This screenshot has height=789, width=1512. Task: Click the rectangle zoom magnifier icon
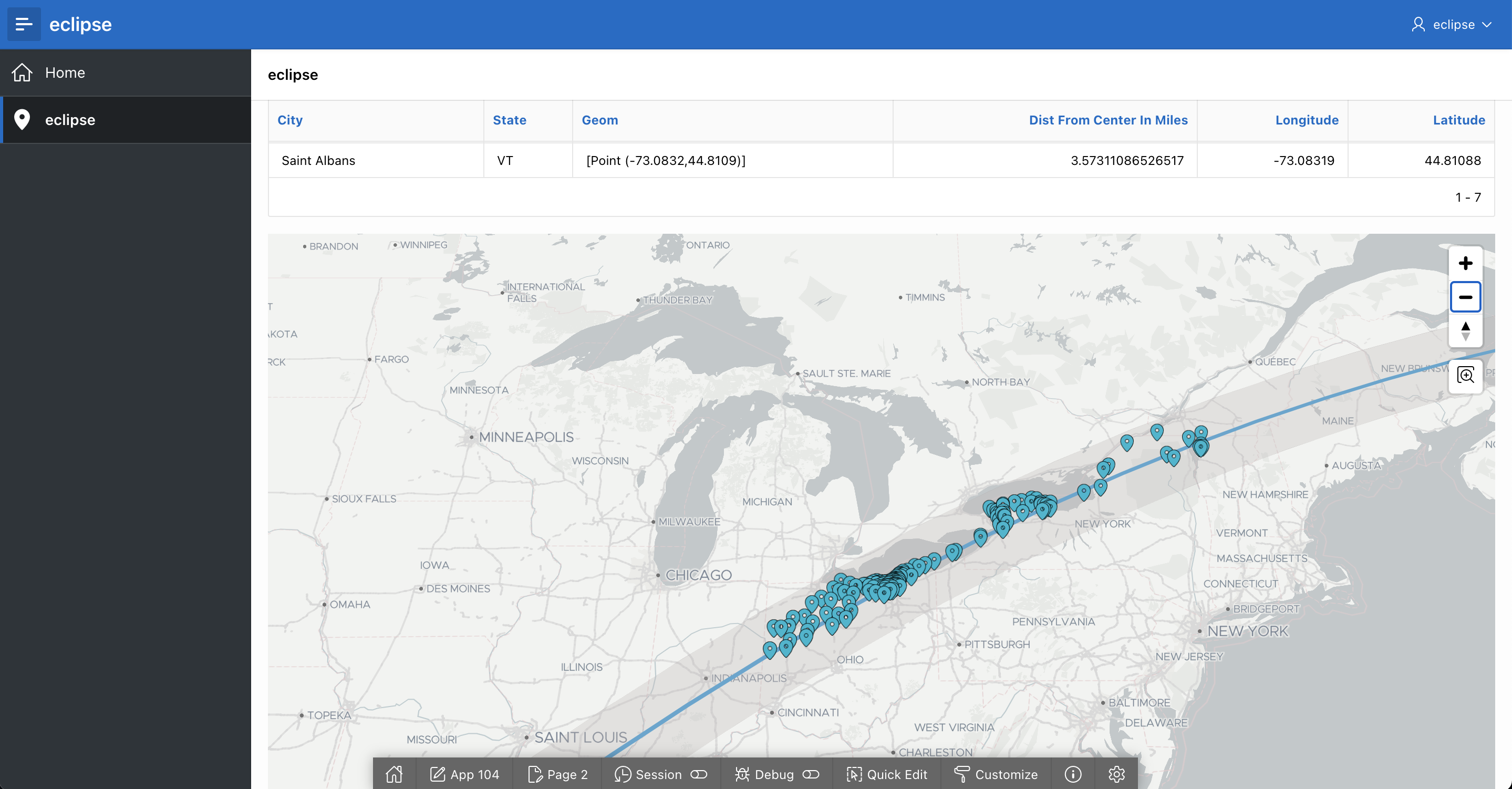[x=1465, y=375]
